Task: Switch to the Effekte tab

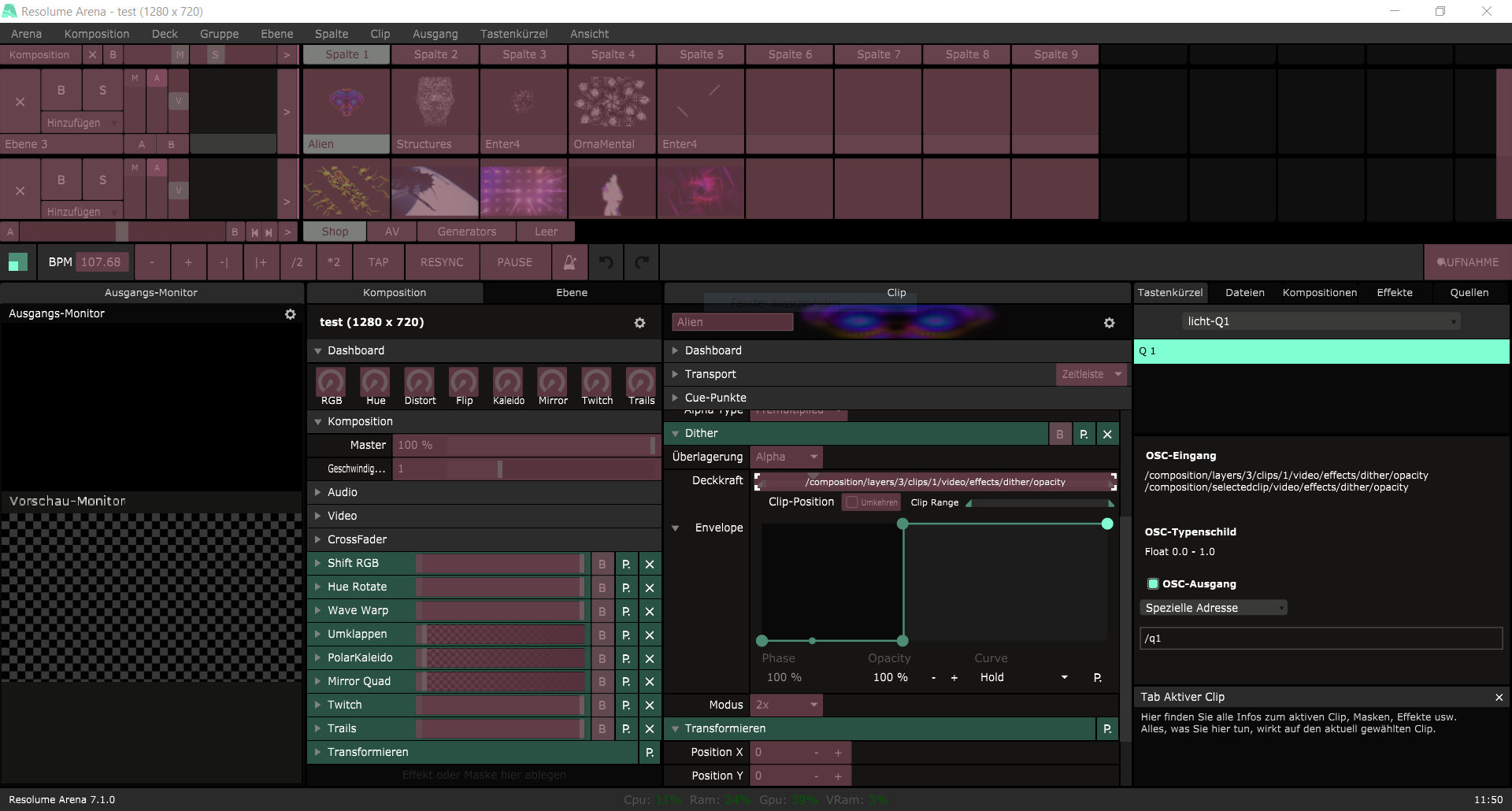Action: click(x=1394, y=293)
